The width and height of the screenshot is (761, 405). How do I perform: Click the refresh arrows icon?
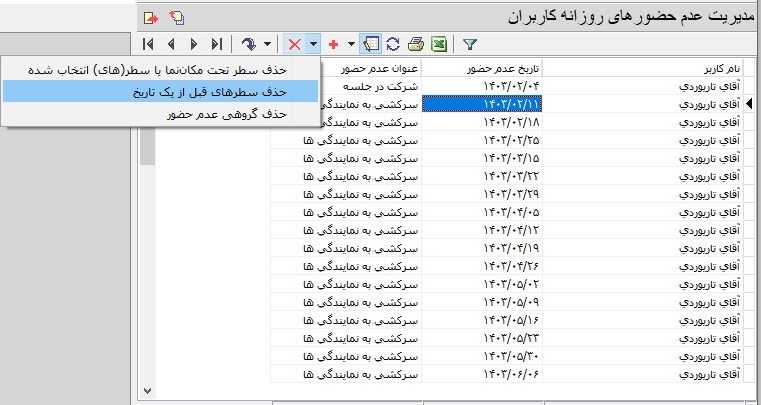coord(393,44)
